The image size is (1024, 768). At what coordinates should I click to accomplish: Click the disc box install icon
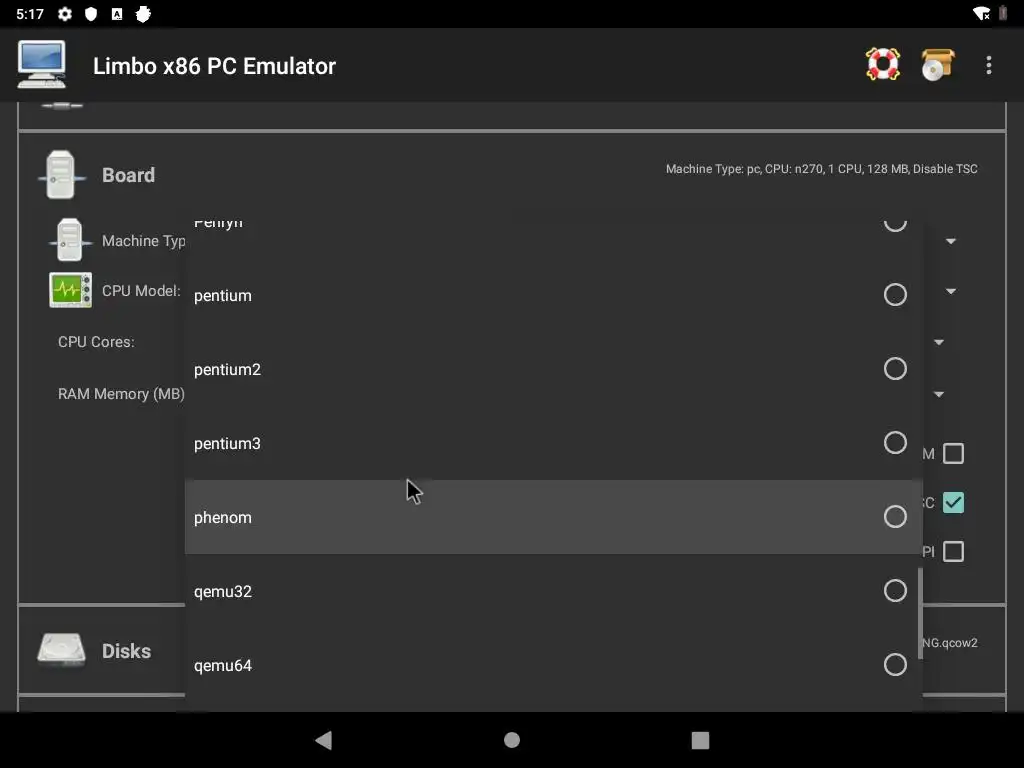[938, 65]
